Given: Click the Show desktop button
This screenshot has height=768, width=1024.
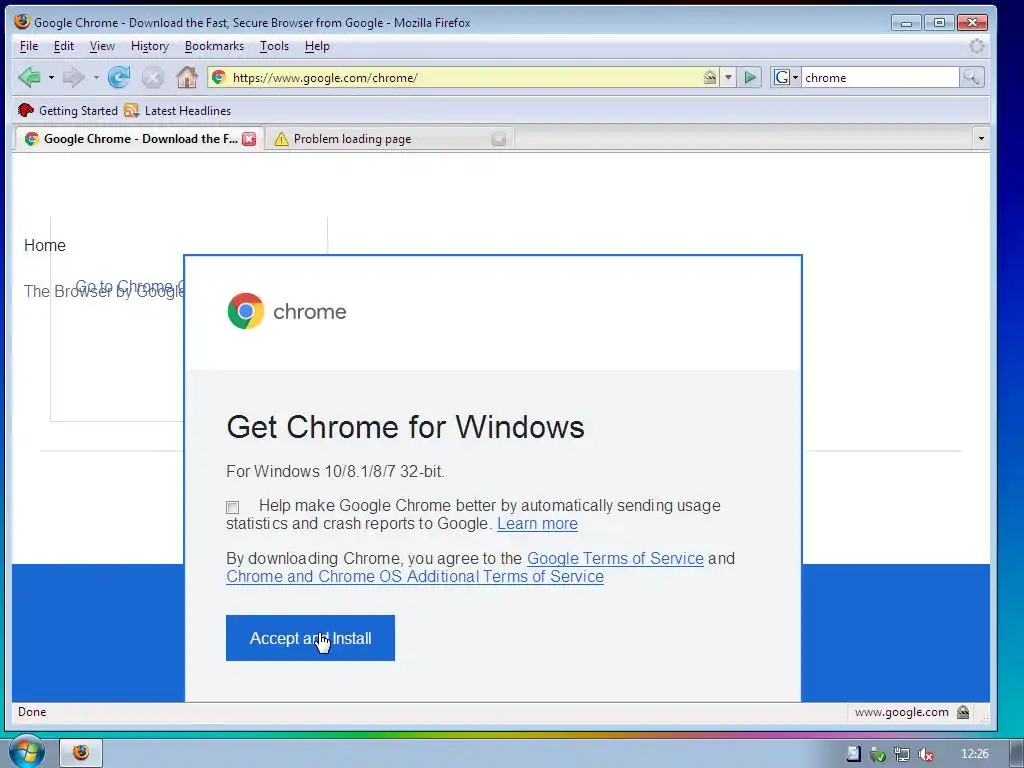Looking at the screenshot, I should (x=1016, y=754).
